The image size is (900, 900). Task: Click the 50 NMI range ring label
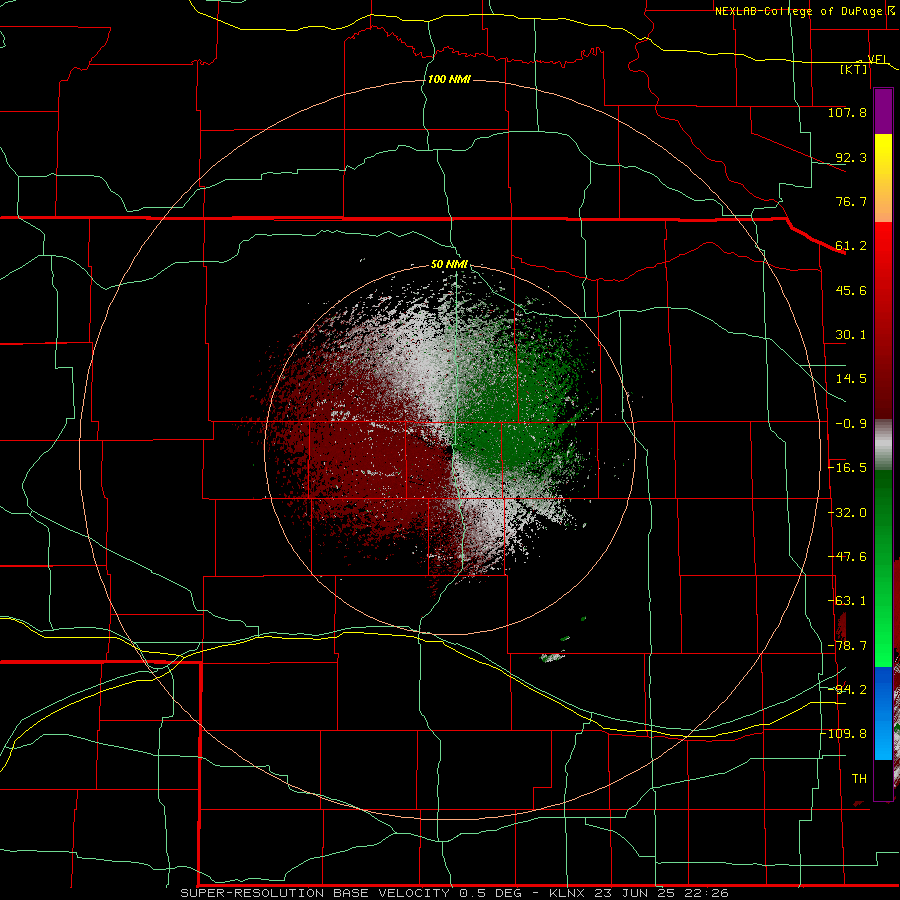click(449, 265)
